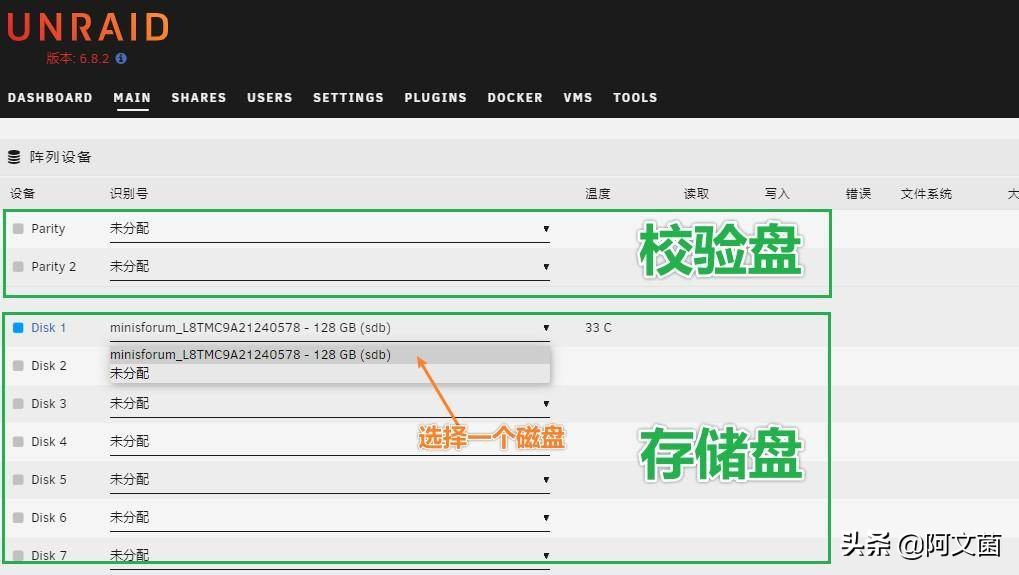
Task: Click the Disk 6 status indicator
Action: click(18, 518)
